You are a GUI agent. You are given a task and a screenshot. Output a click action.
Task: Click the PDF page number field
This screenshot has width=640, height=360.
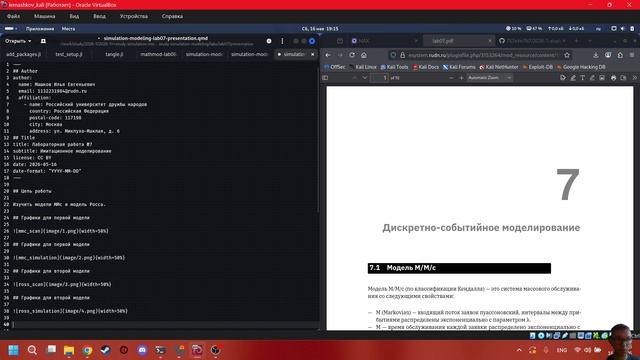(x=379, y=78)
